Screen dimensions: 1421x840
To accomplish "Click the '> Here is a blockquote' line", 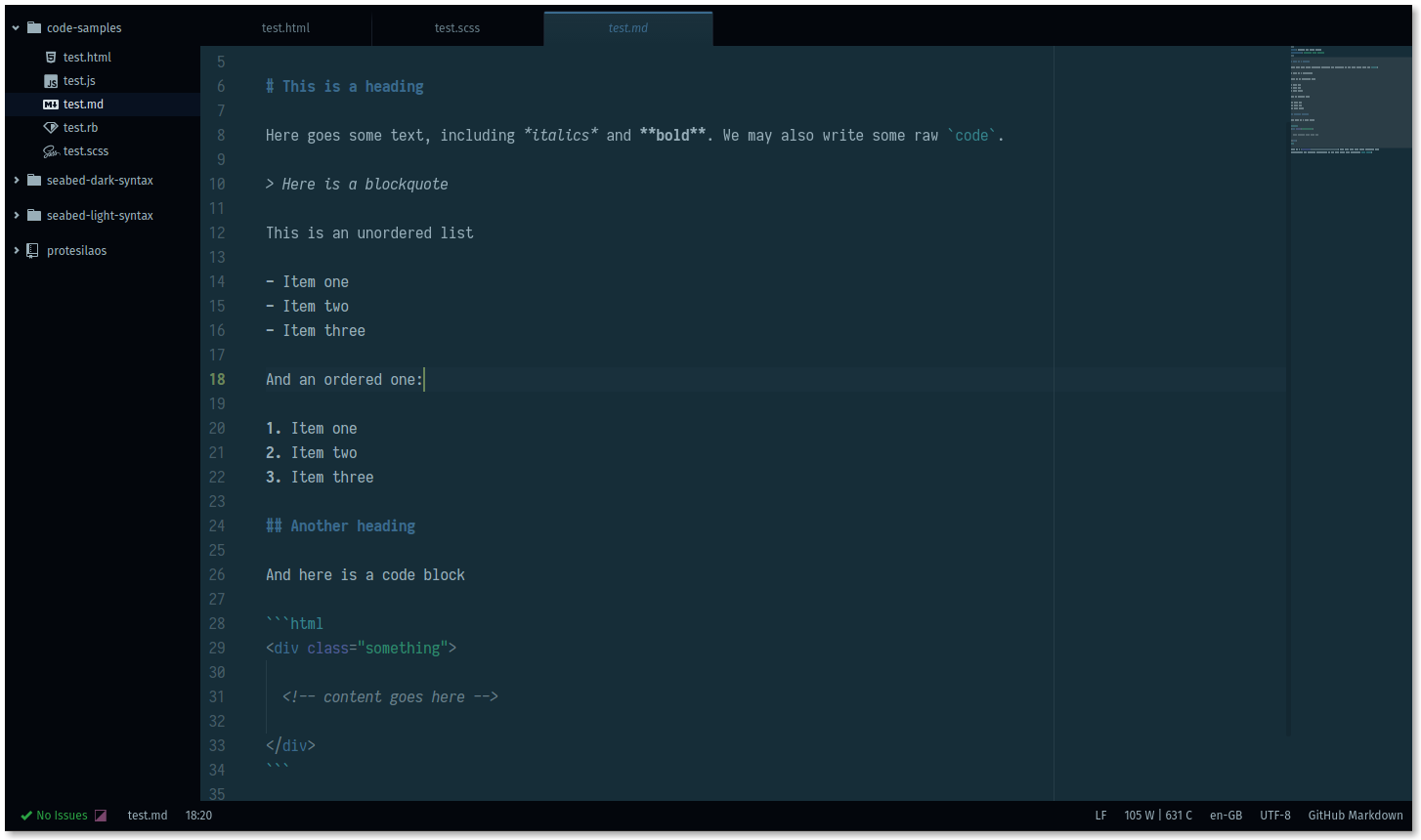I will (357, 185).
